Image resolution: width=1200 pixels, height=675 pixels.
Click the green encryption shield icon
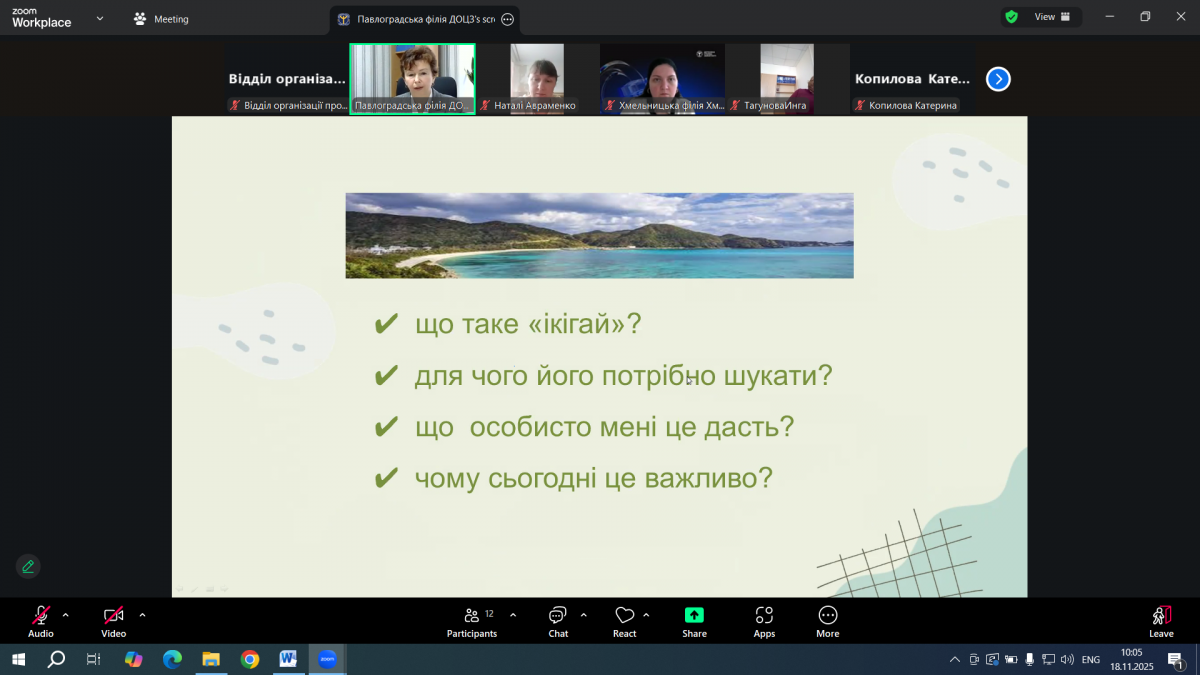1011,17
